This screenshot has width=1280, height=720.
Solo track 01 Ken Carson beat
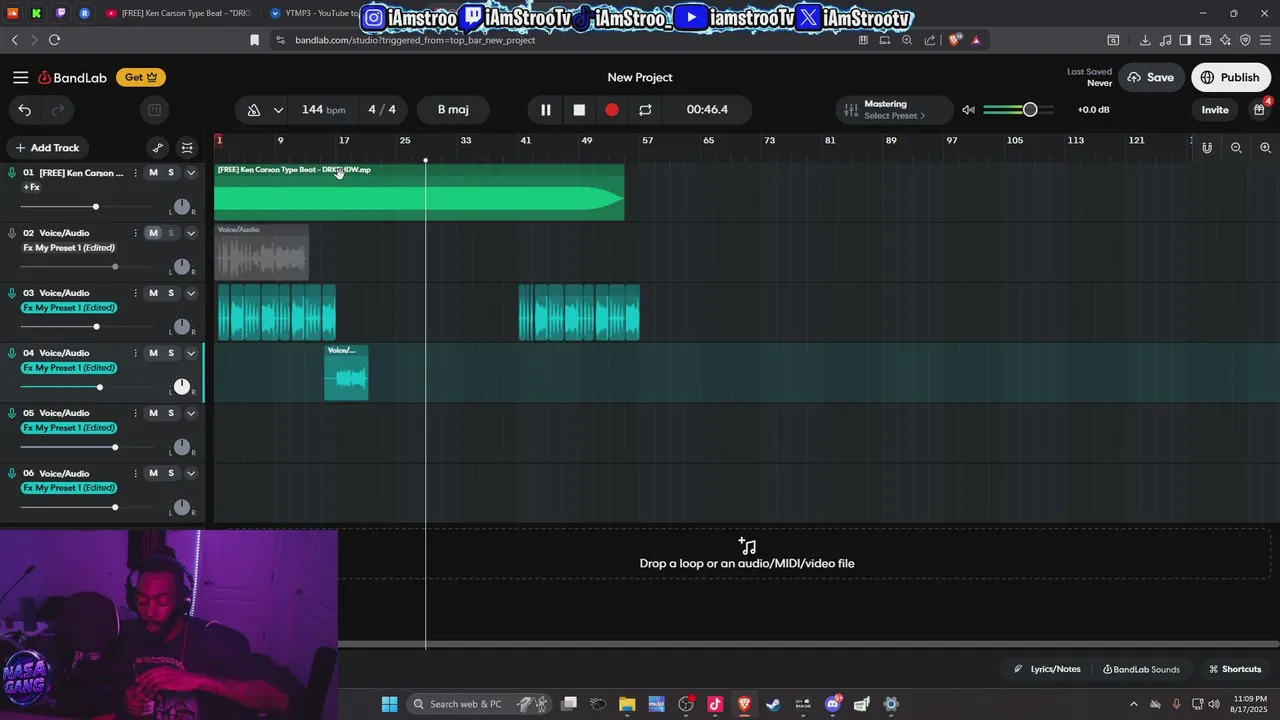(171, 173)
